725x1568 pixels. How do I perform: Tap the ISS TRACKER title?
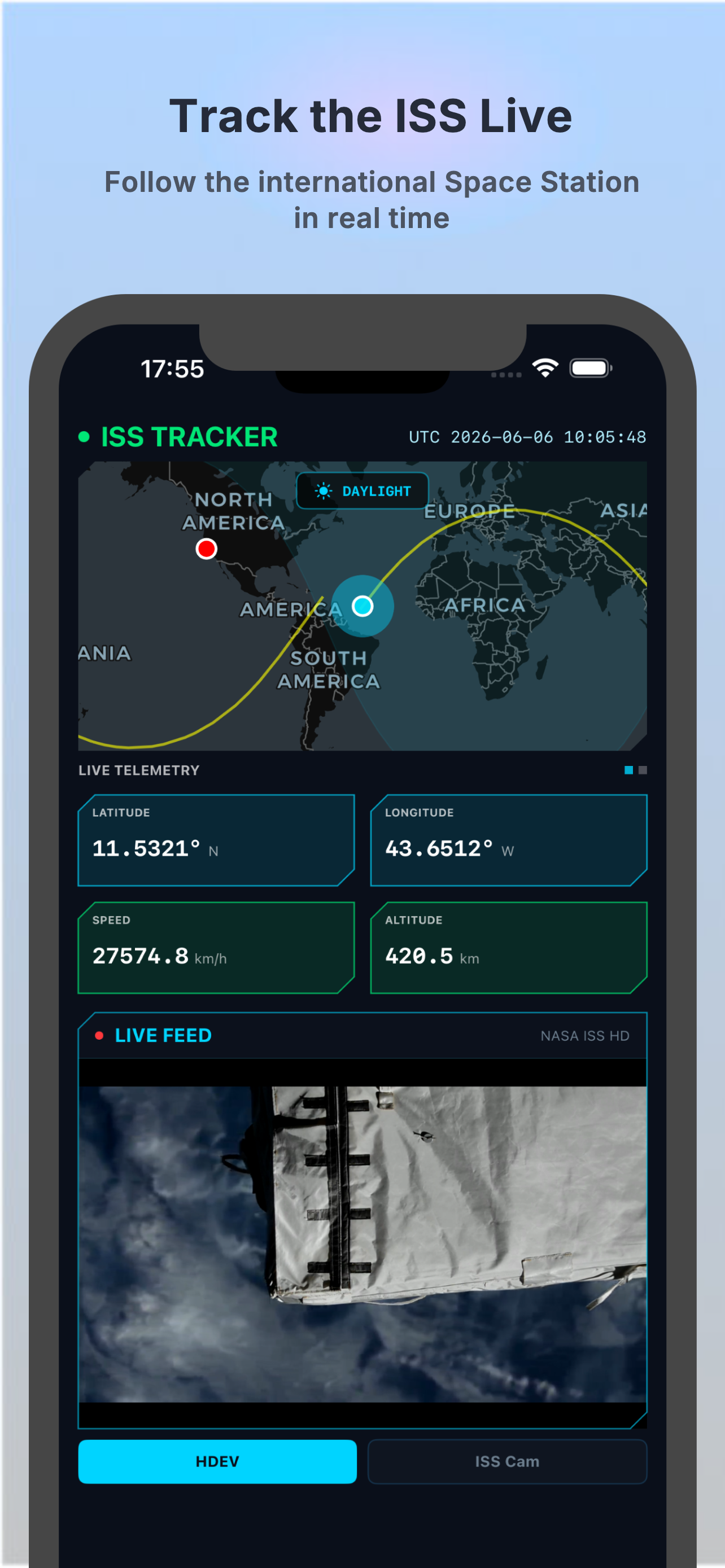(189, 437)
